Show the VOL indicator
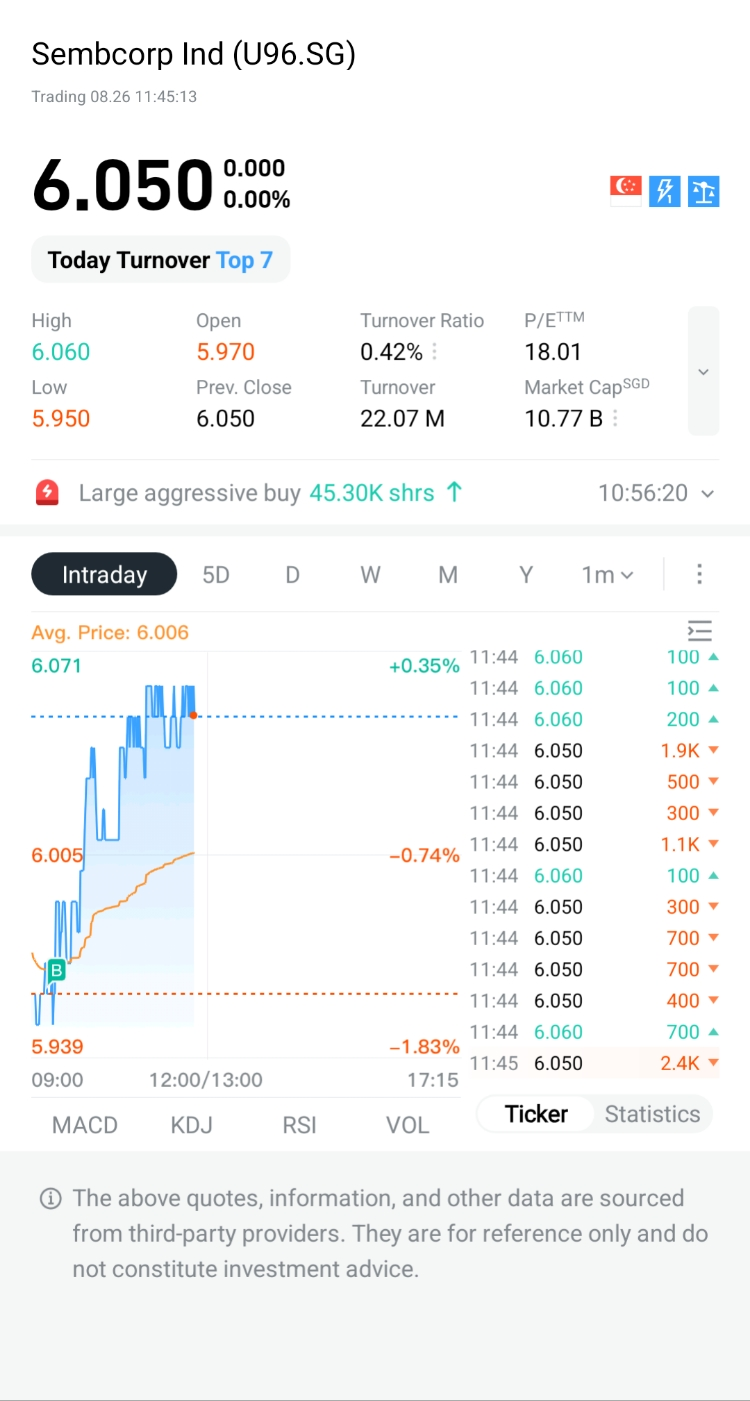The width and height of the screenshot is (750, 1401). click(408, 1125)
